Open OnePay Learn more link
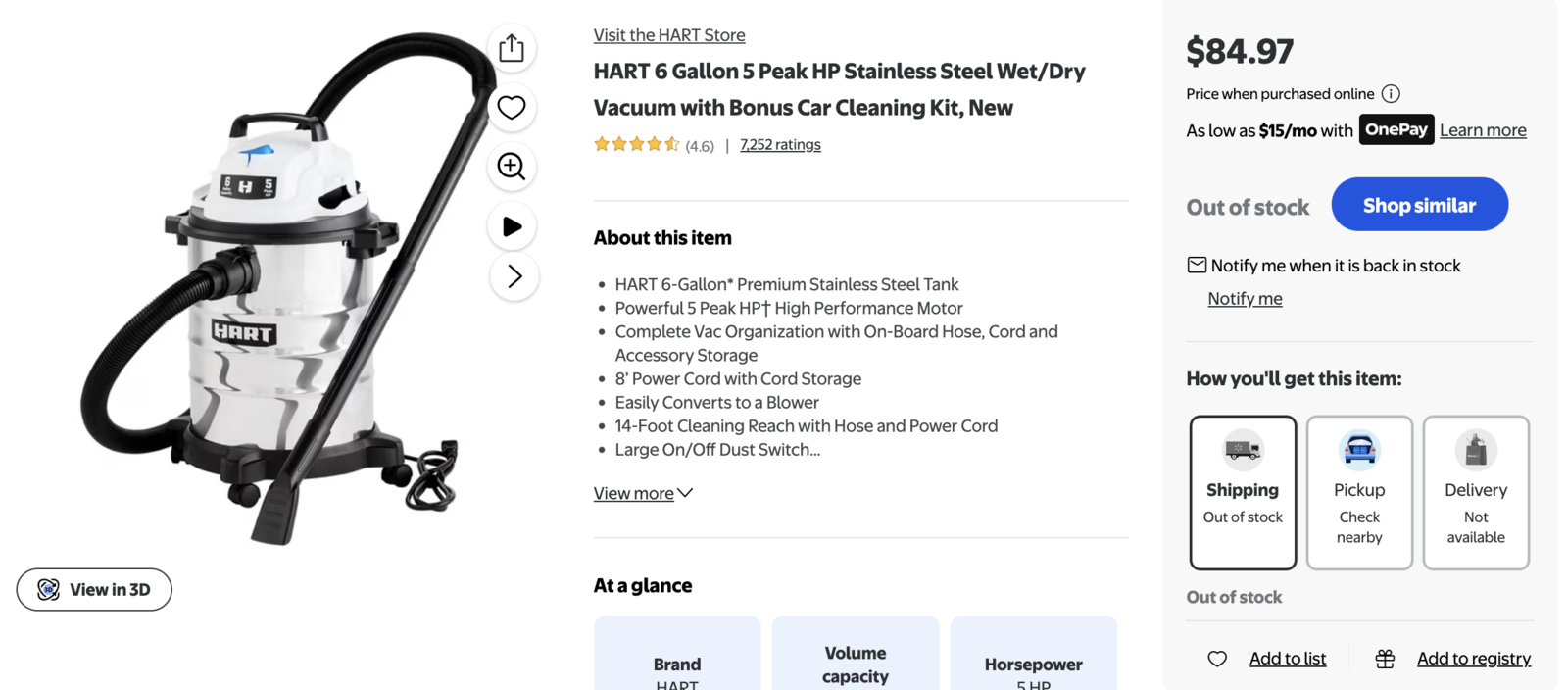1568x690 pixels. click(x=1483, y=130)
